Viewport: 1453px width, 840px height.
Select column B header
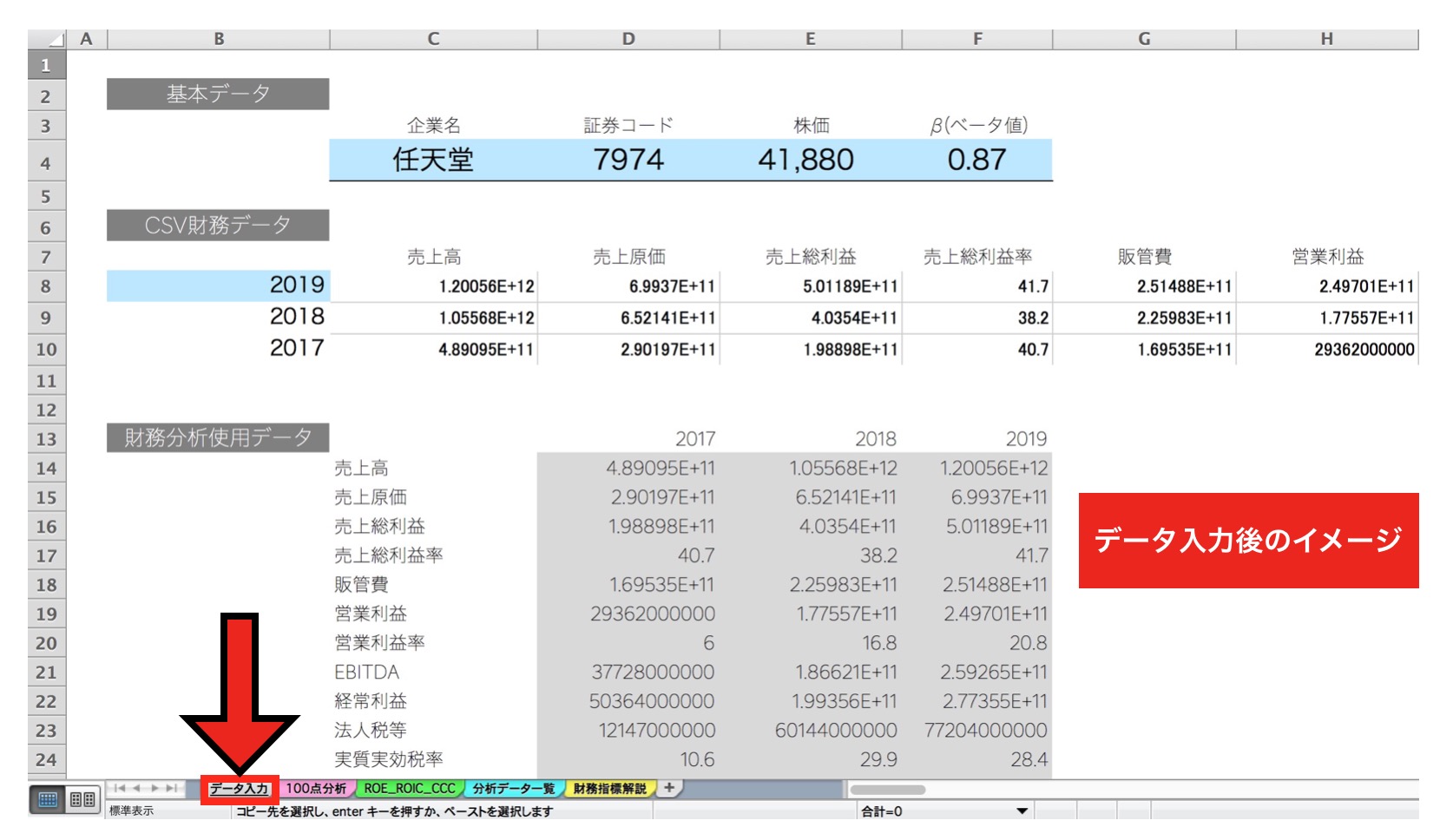click(219, 39)
